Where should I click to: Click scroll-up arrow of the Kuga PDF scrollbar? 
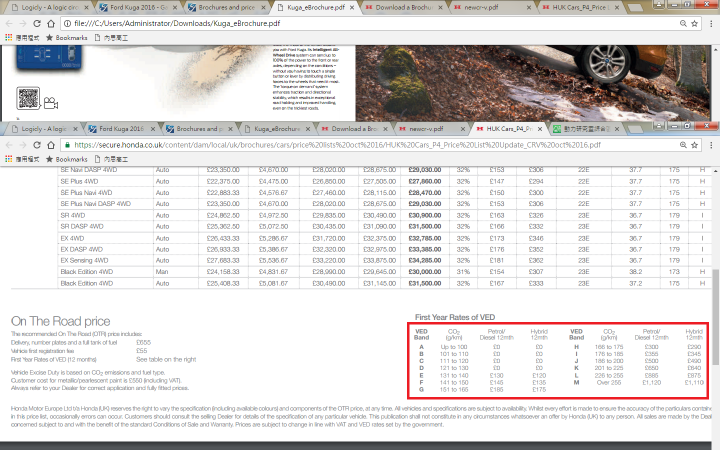coord(716,48)
